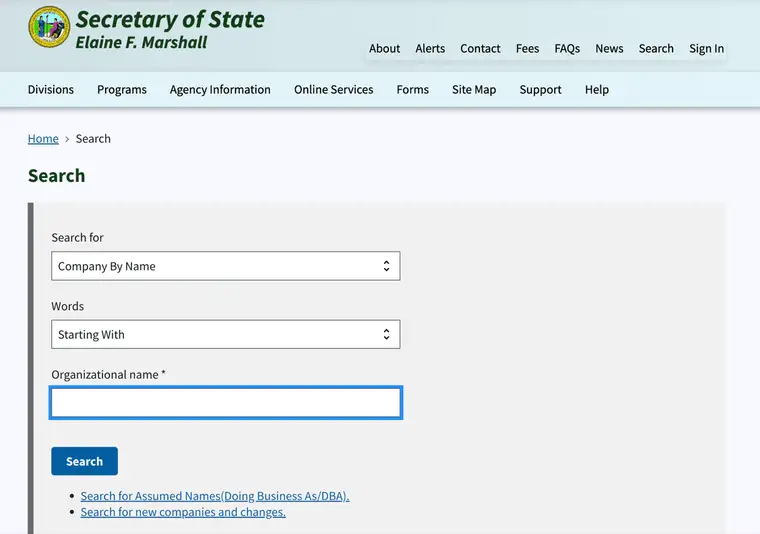Click the Secretary of State title
The width and height of the screenshot is (760, 534).
tap(170, 20)
